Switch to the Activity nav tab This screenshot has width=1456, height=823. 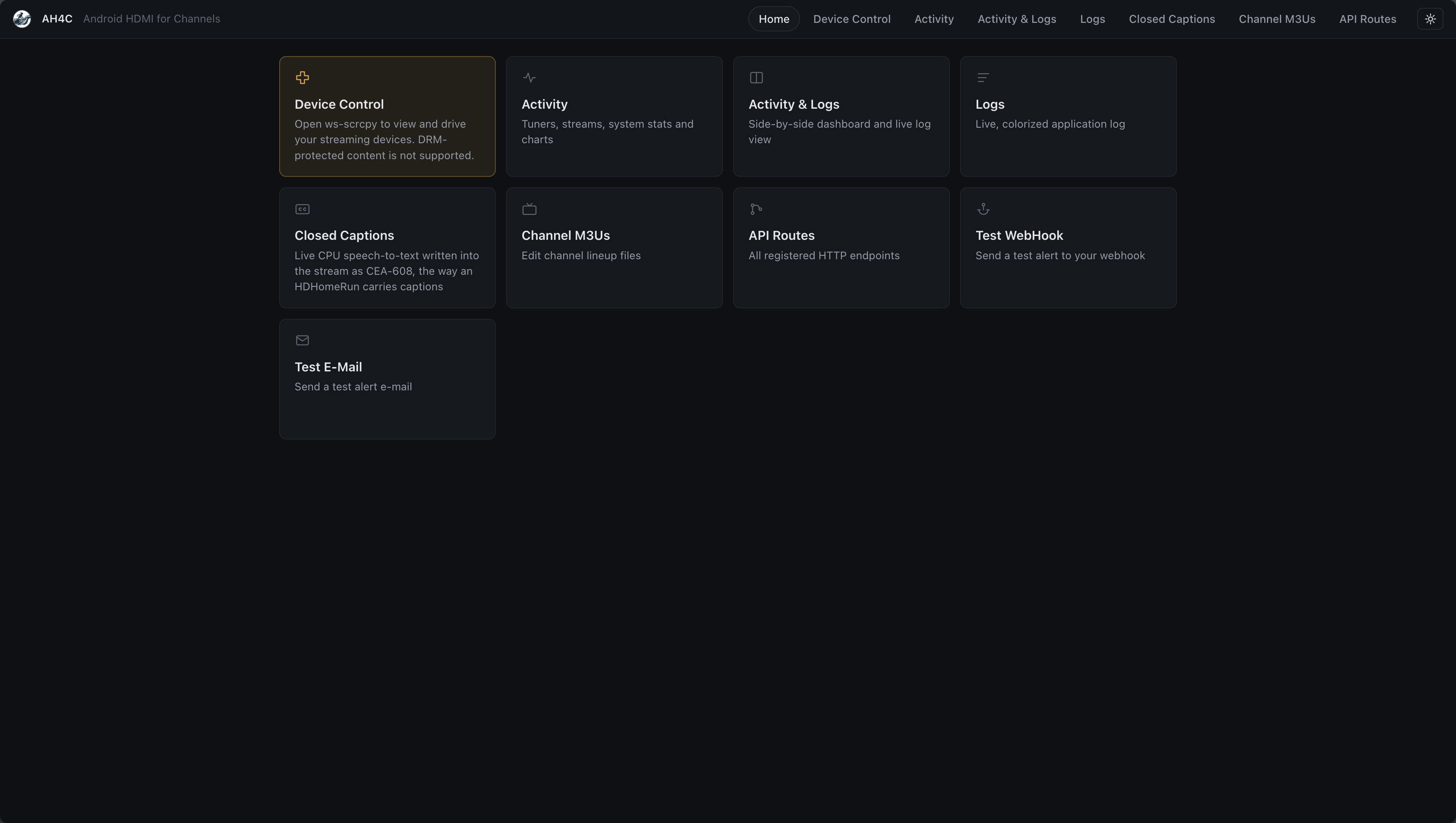click(x=933, y=19)
